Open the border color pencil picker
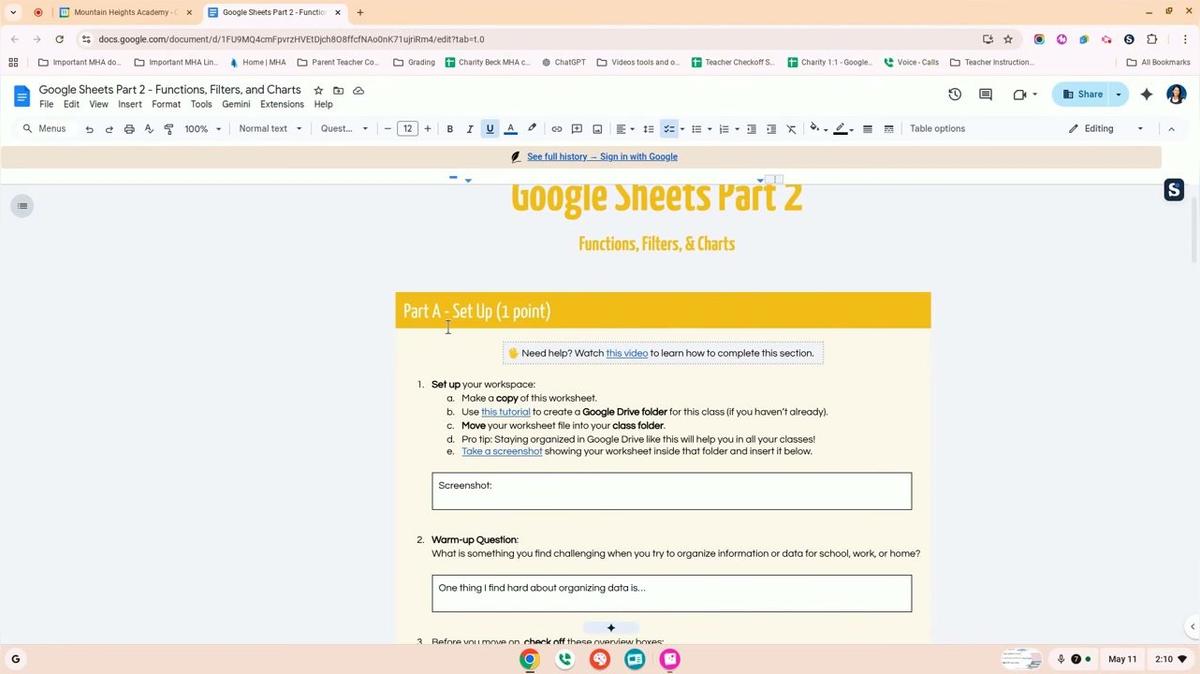1200x674 pixels. click(842, 129)
